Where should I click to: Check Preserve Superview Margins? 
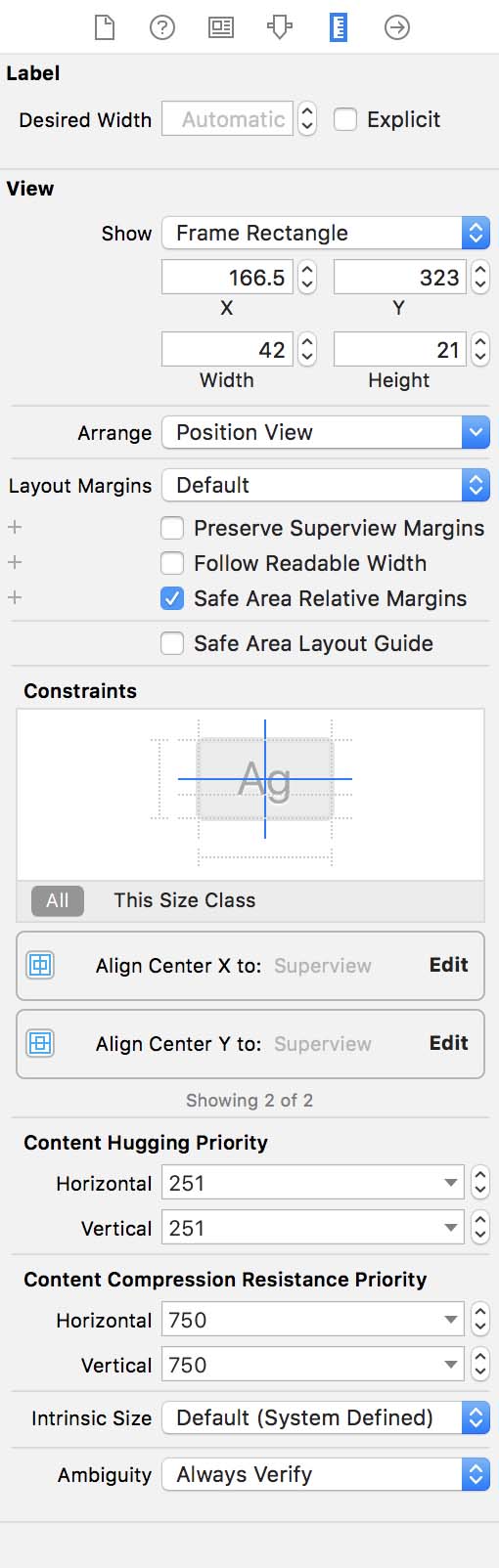click(x=172, y=528)
